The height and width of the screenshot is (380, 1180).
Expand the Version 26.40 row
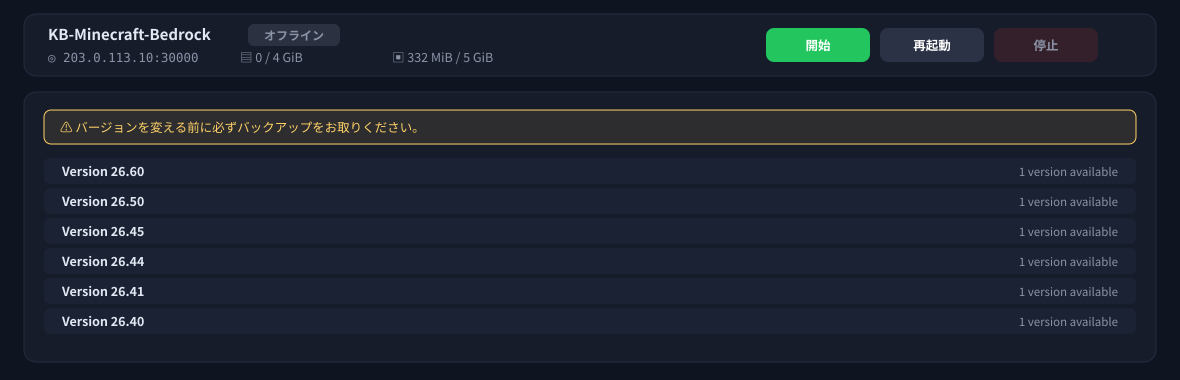pyautogui.click(x=589, y=321)
